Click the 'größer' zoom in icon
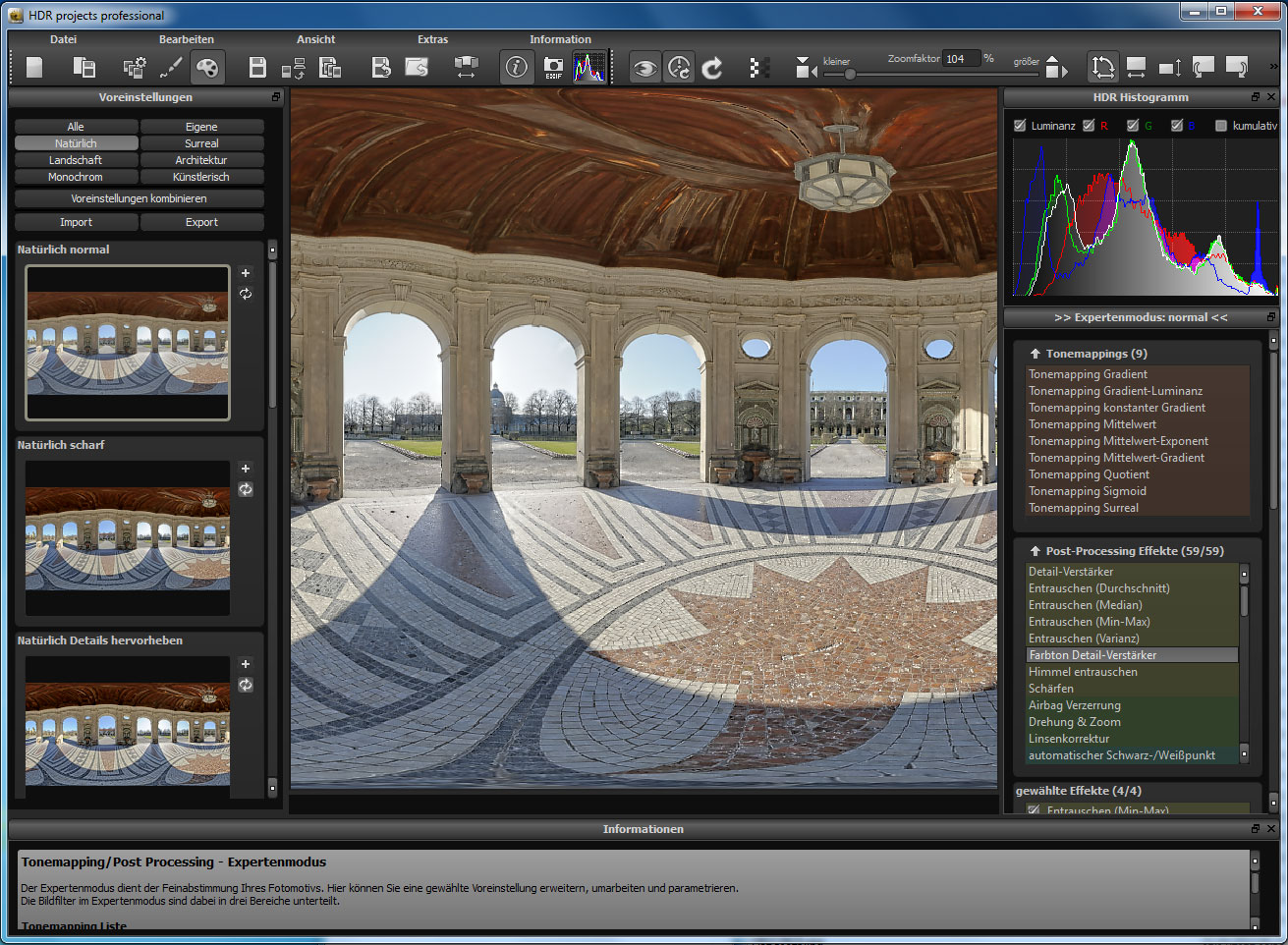The width and height of the screenshot is (1288, 945). pyautogui.click(x=1056, y=67)
